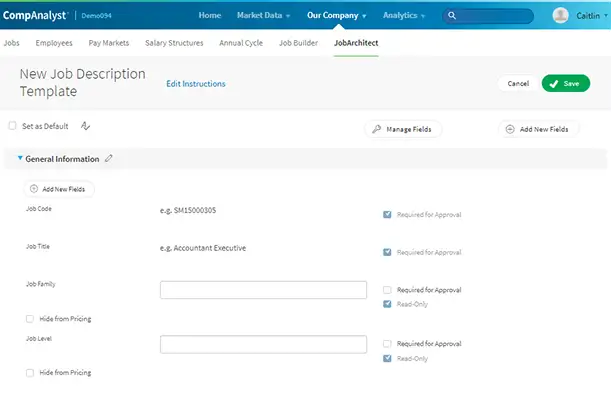Click the Job Level input field
612x397 pixels.
tap(263, 344)
